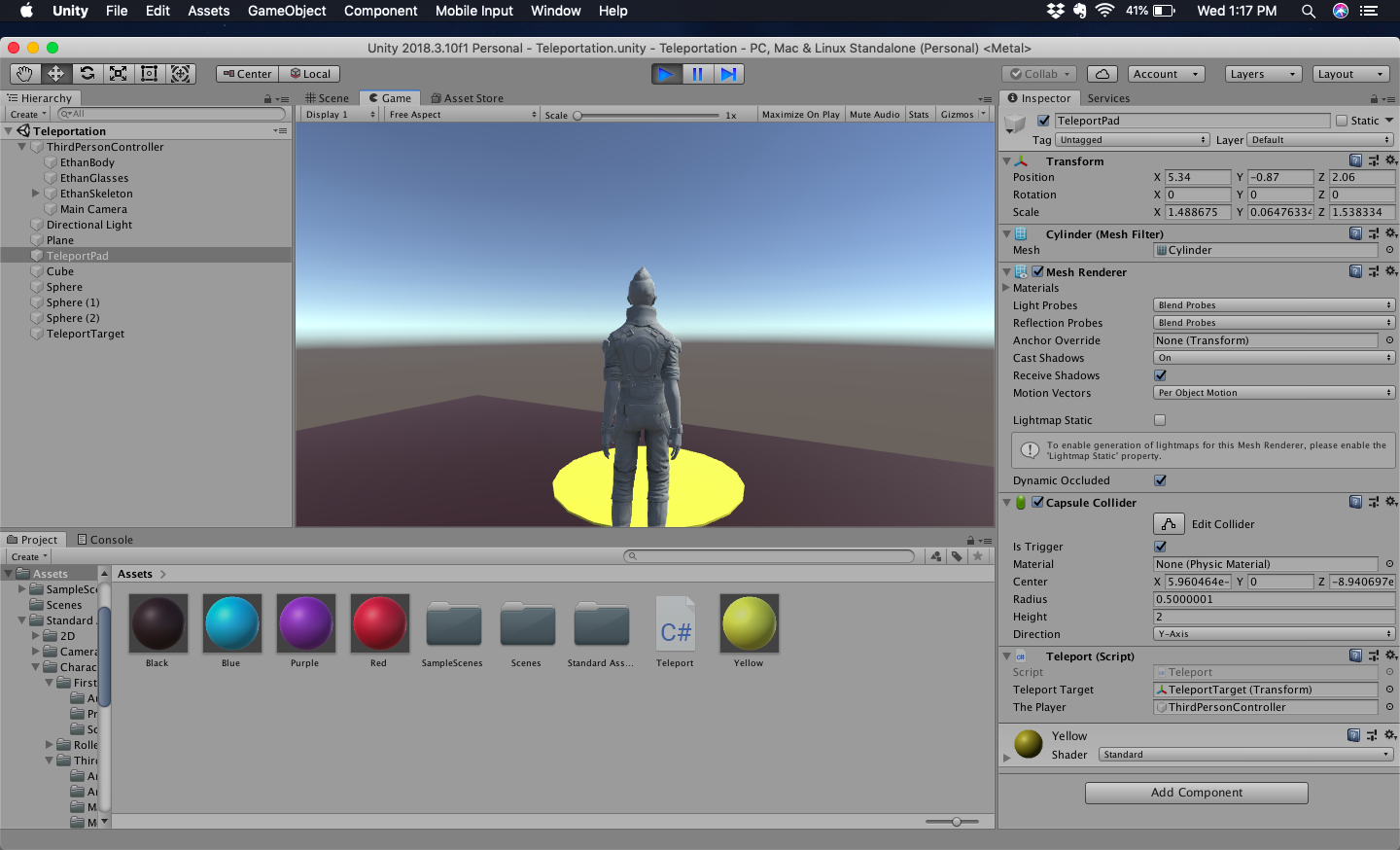Image resolution: width=1400 pixels, height=850 pixels.
Task: Open the Tag dropdown
Action: pos(1133,140)
